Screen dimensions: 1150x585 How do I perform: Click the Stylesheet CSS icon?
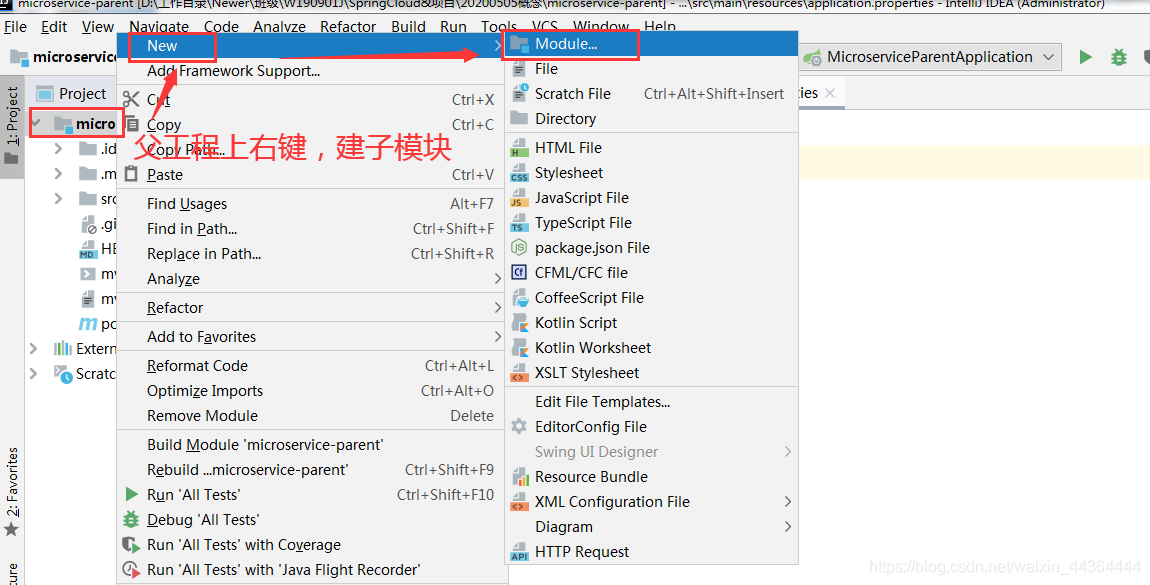coord(519,173)
